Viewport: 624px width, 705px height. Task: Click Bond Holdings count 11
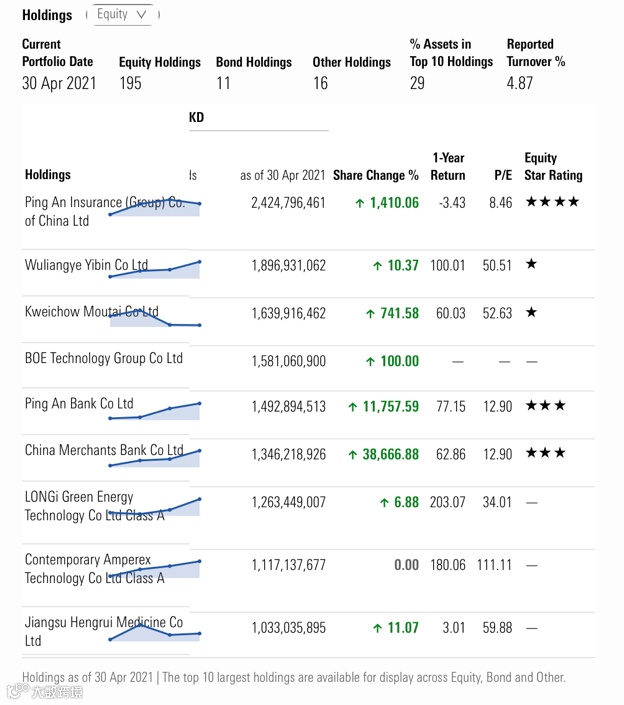point(223,83)
